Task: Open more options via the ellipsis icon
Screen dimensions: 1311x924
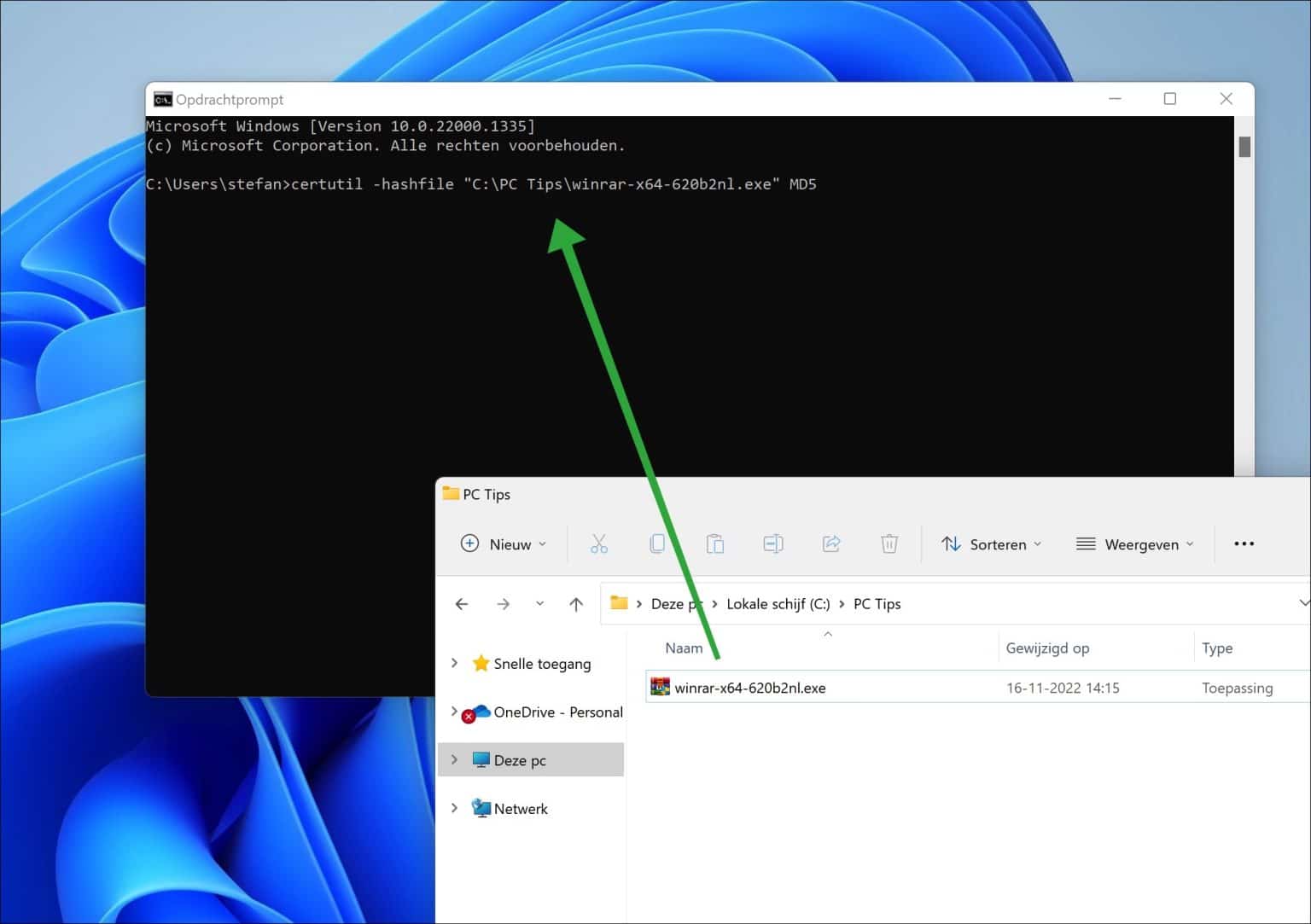Action: 1244,543
